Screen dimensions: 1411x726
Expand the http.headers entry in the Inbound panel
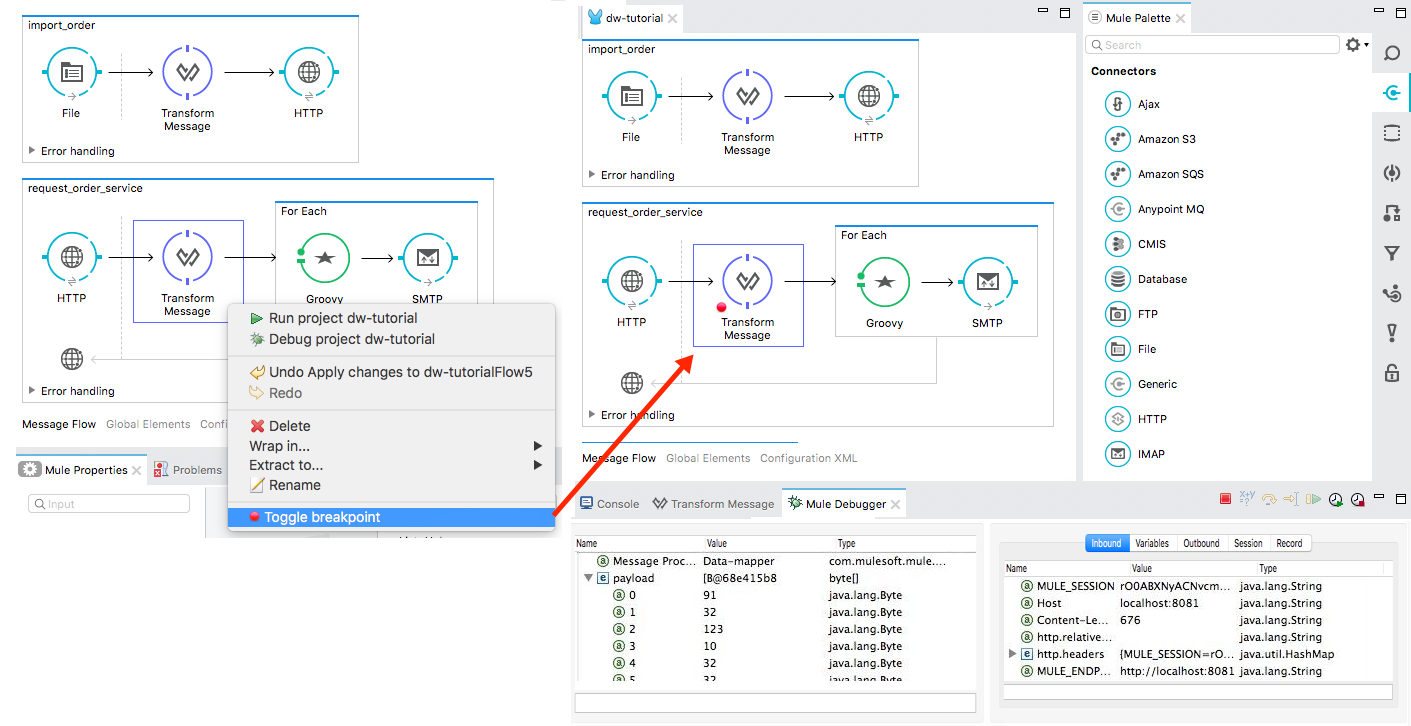click(1012, 653)
